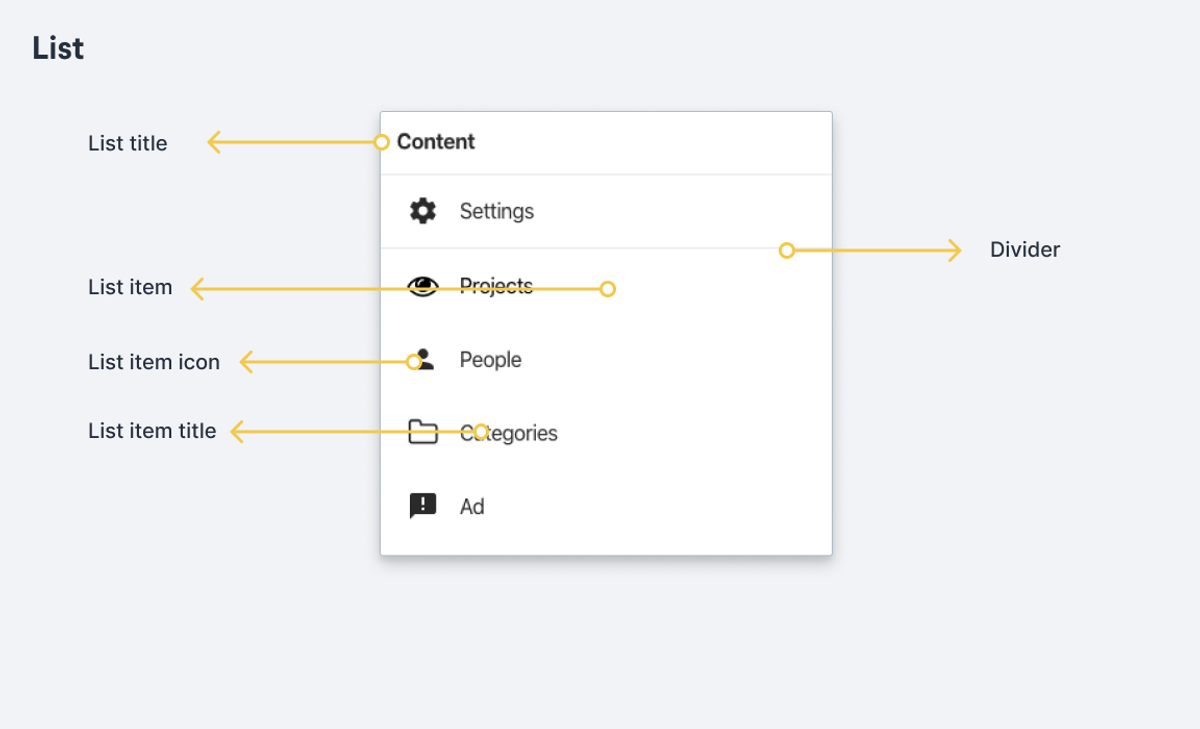This screenshot has width=1200, height=729.
Task: Click the announcement icon beside Ad
Action: tap(423, 505)
